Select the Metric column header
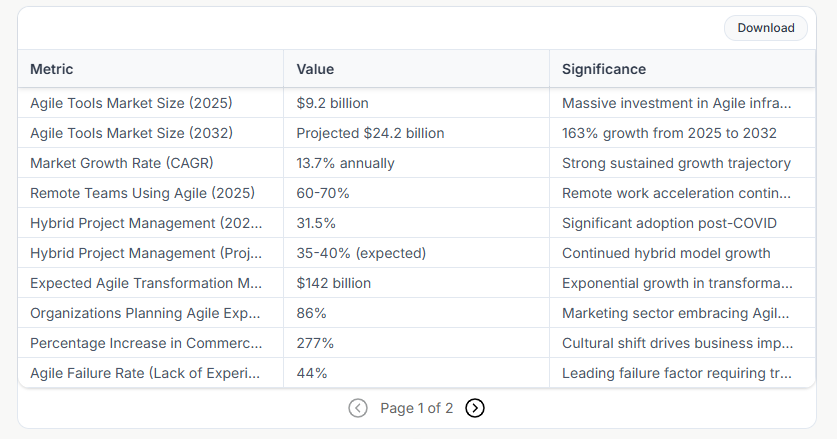 click(x=52, y=69)
